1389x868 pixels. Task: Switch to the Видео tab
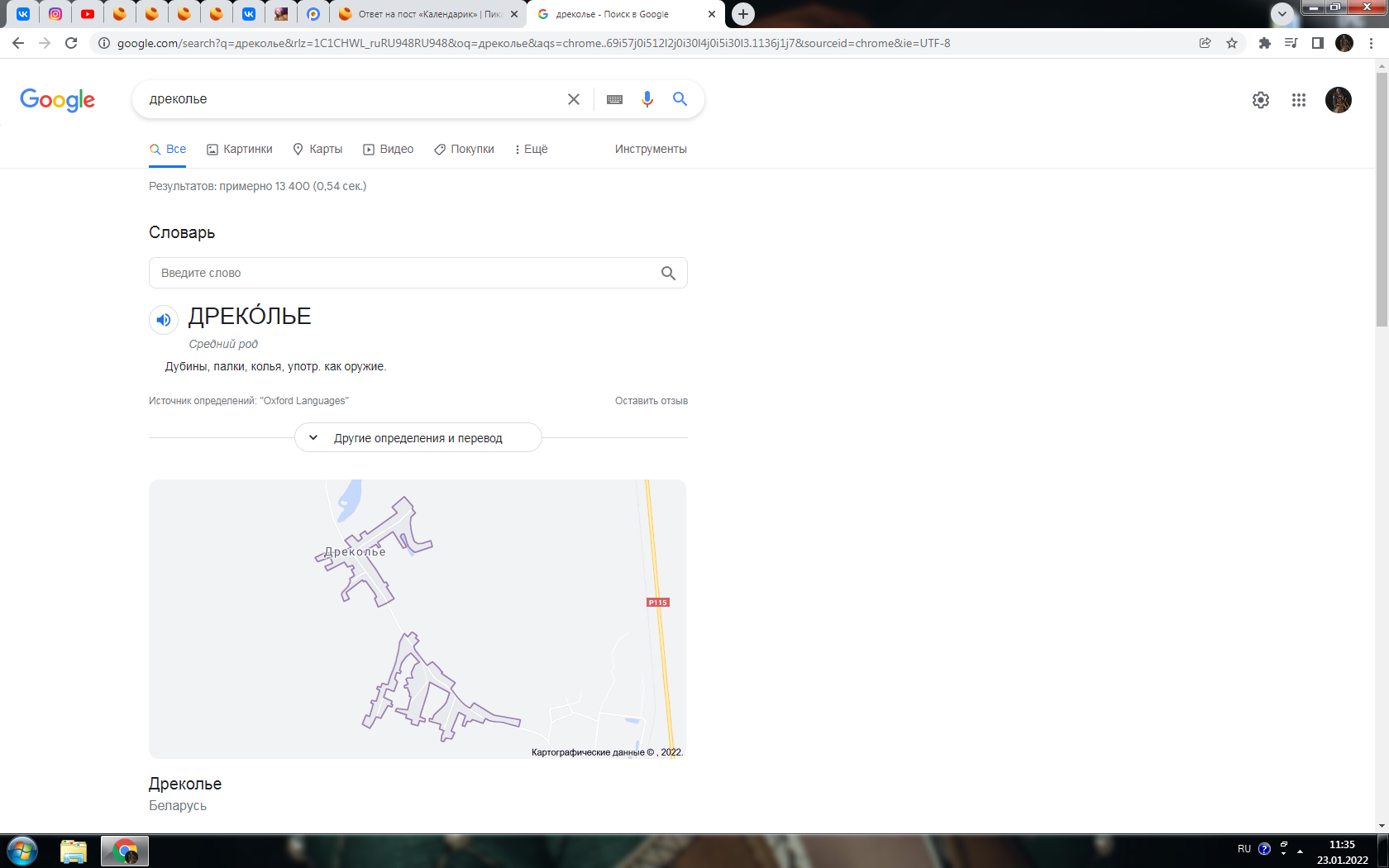tap(389, 149)
